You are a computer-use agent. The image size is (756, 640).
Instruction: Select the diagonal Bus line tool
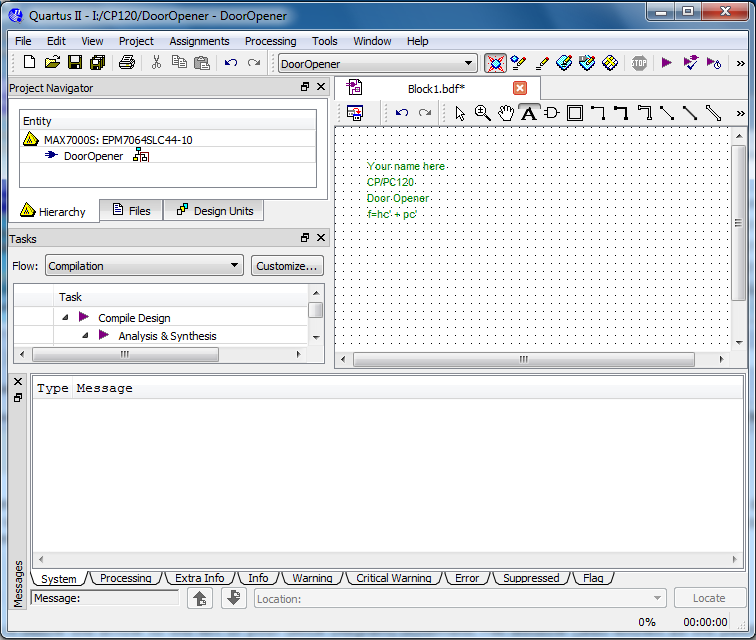[690, 113]
